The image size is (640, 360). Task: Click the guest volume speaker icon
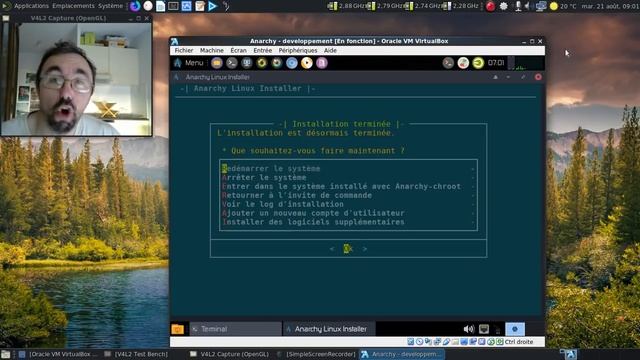[x=469, y=329]
